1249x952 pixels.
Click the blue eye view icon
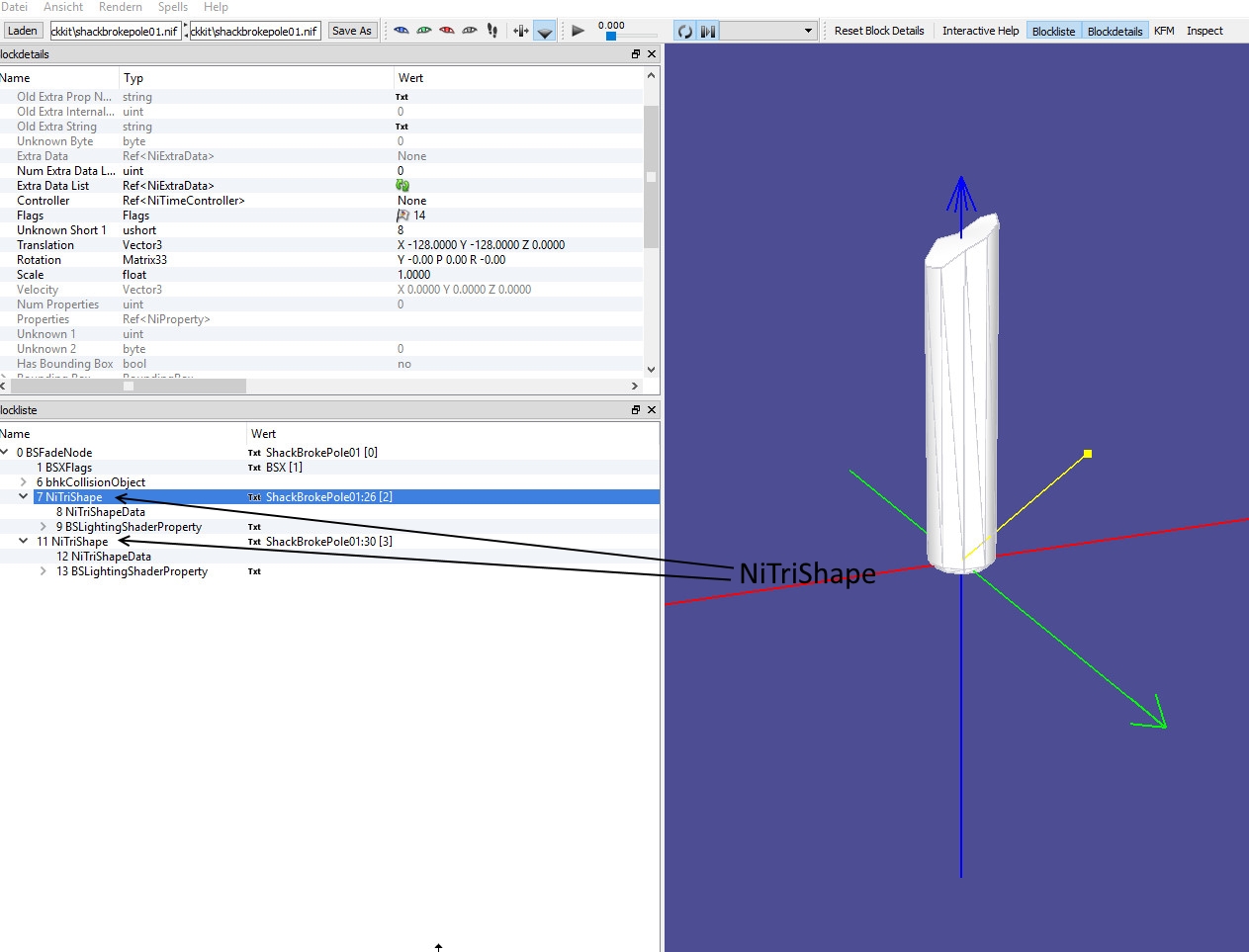point(401,31)
